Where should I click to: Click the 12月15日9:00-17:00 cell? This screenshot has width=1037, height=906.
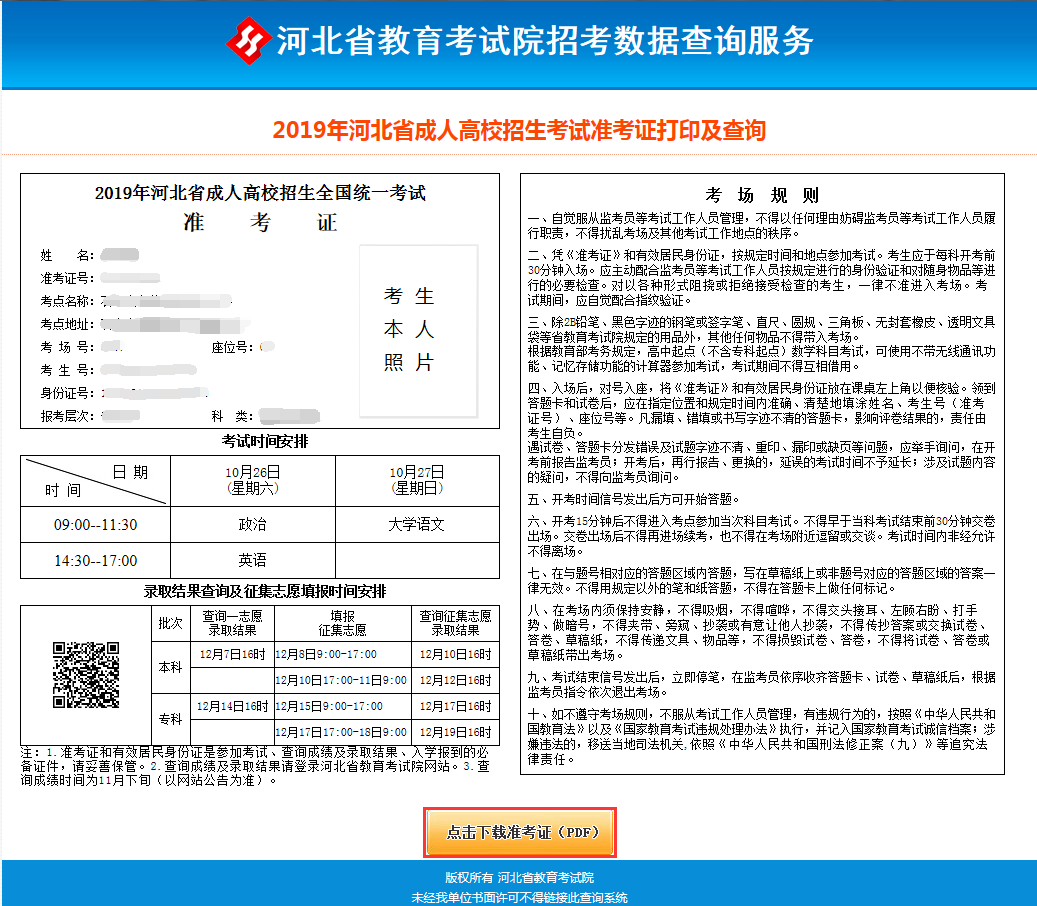pos(343,706)
